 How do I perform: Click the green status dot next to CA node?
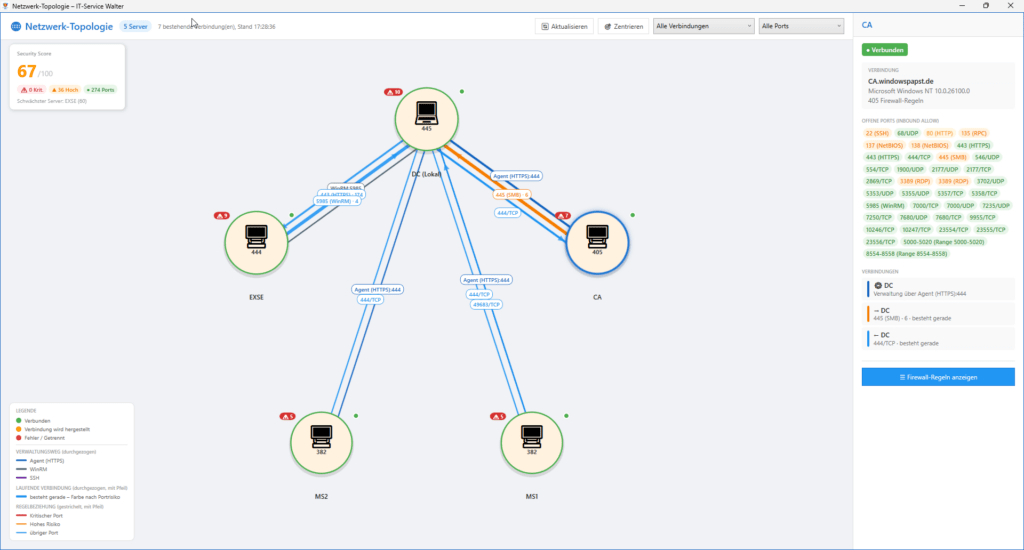tap(632, 215)
